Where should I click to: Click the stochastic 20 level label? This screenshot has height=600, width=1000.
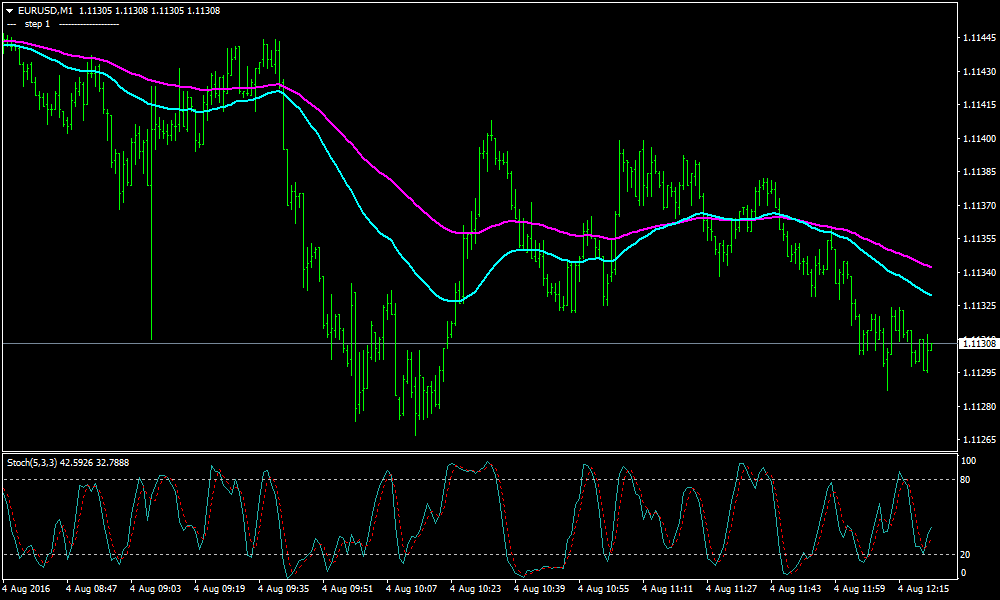tap(967, 554)
